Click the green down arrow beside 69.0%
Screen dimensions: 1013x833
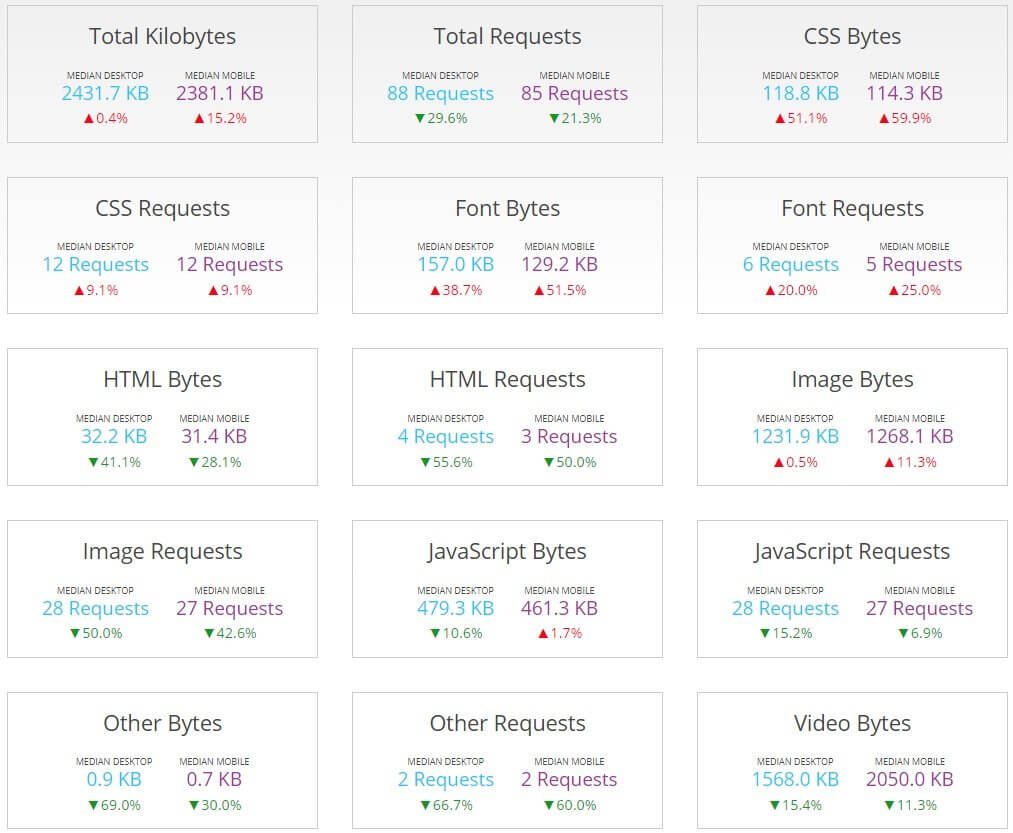coord(93,806)
